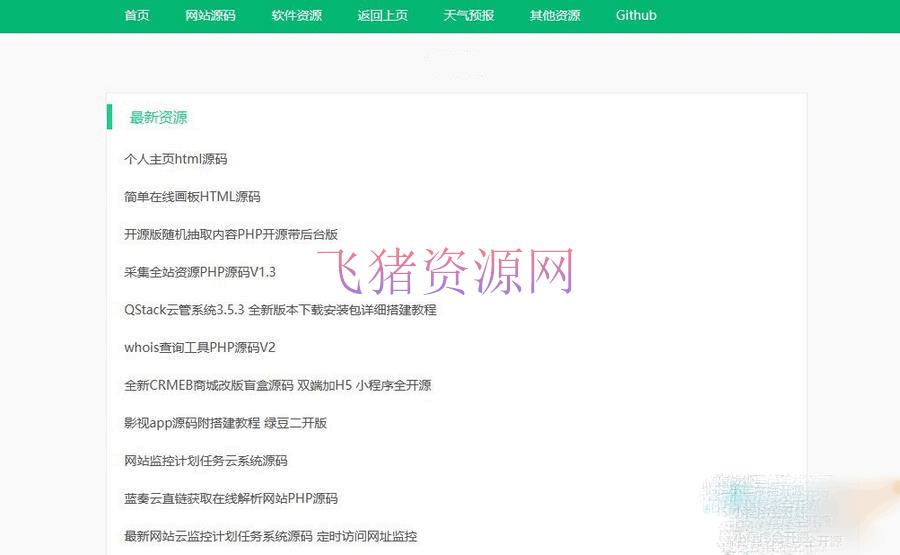Click the 最新资源 section heading
The image size is (900, 555).
158,118
